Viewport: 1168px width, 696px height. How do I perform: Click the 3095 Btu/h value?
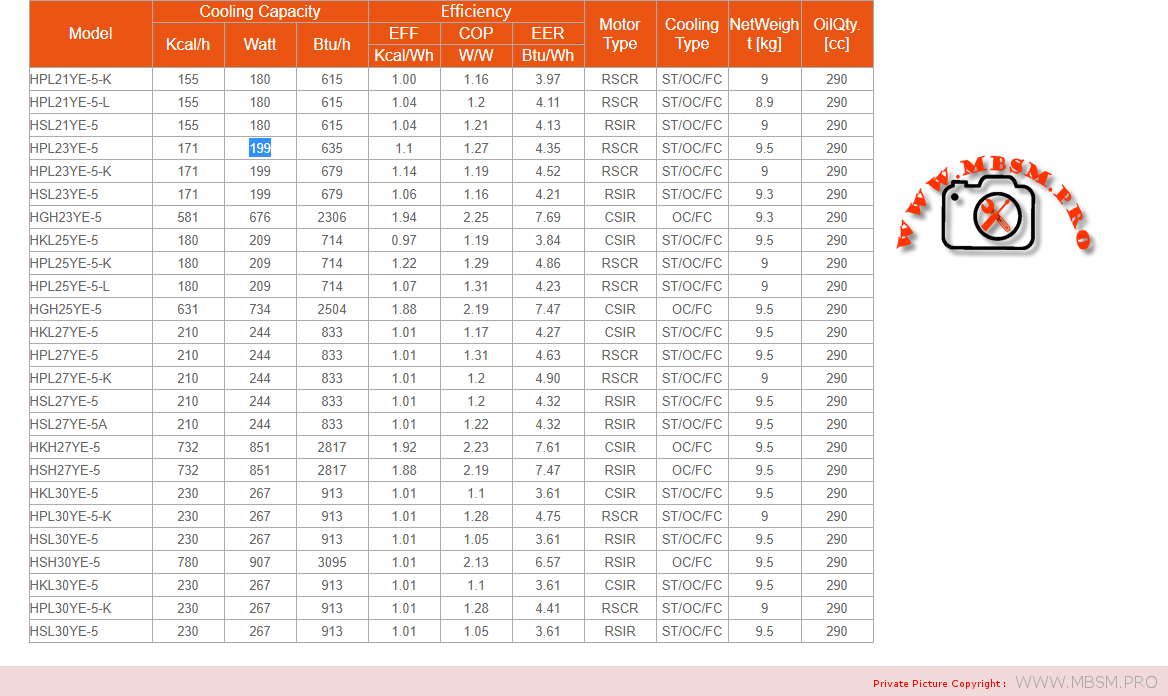point(332,562)
